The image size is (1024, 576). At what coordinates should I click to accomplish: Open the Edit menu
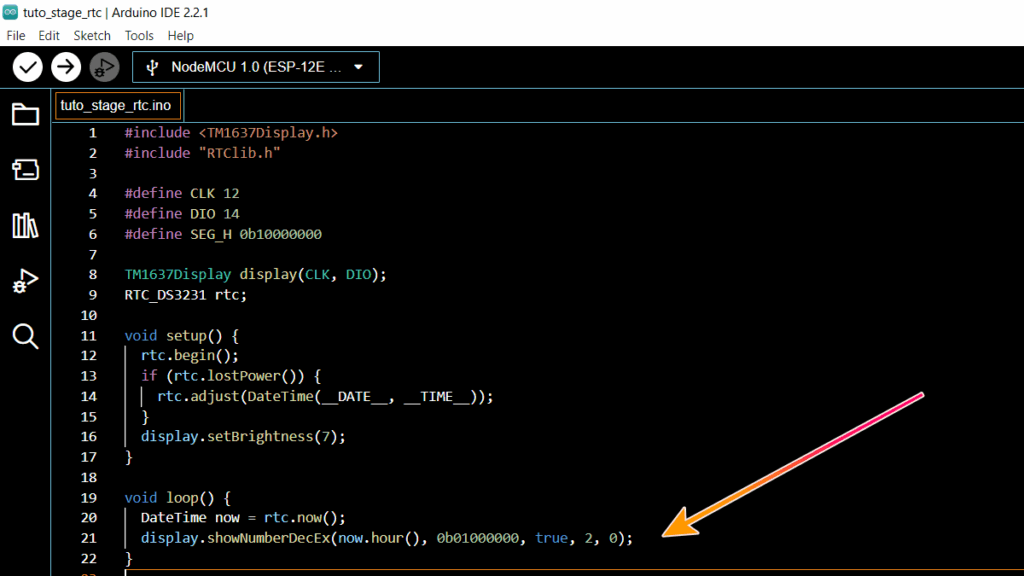[x=49, y=36]
